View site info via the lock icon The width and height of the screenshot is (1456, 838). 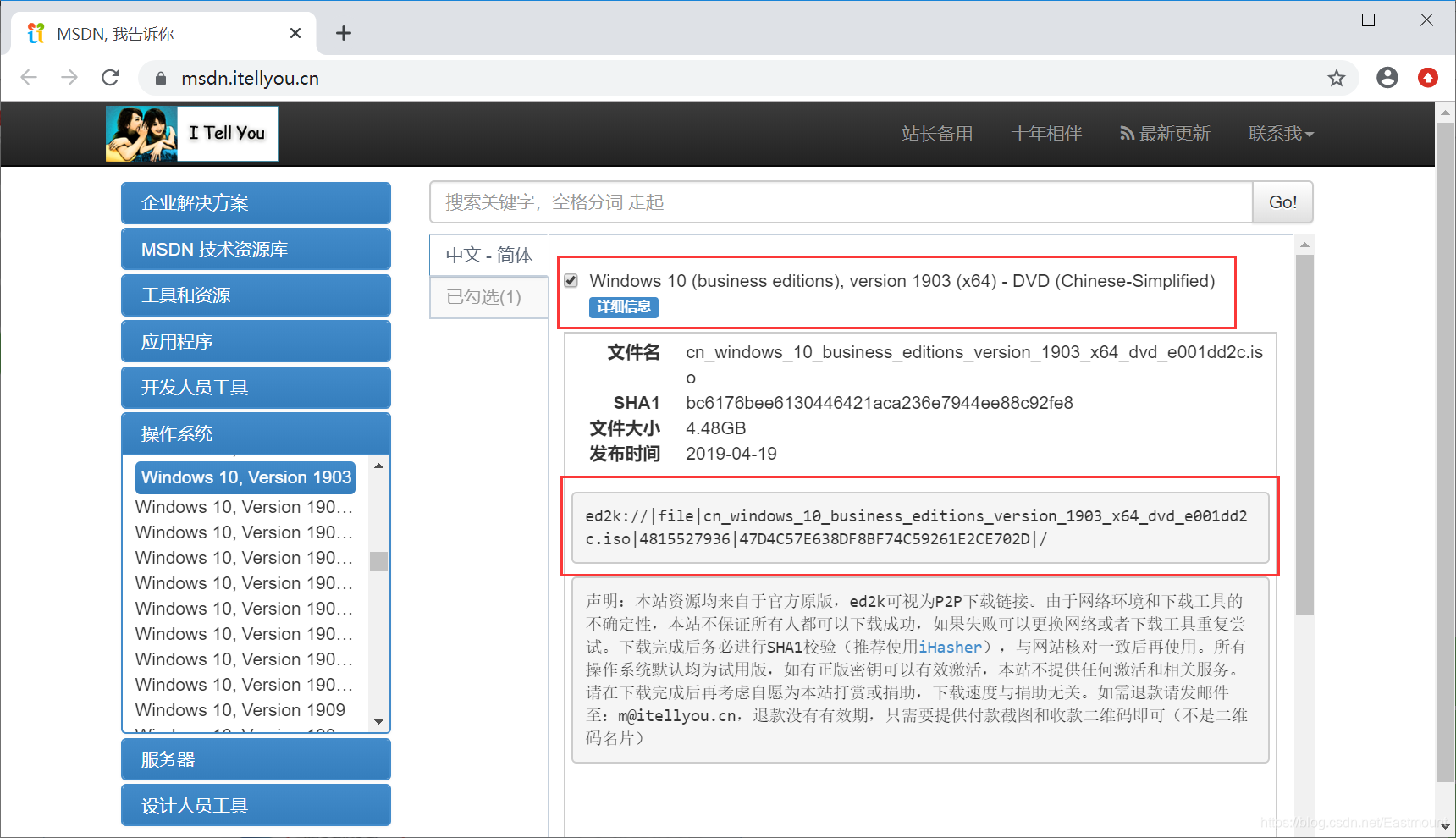(x=161, y=79)
